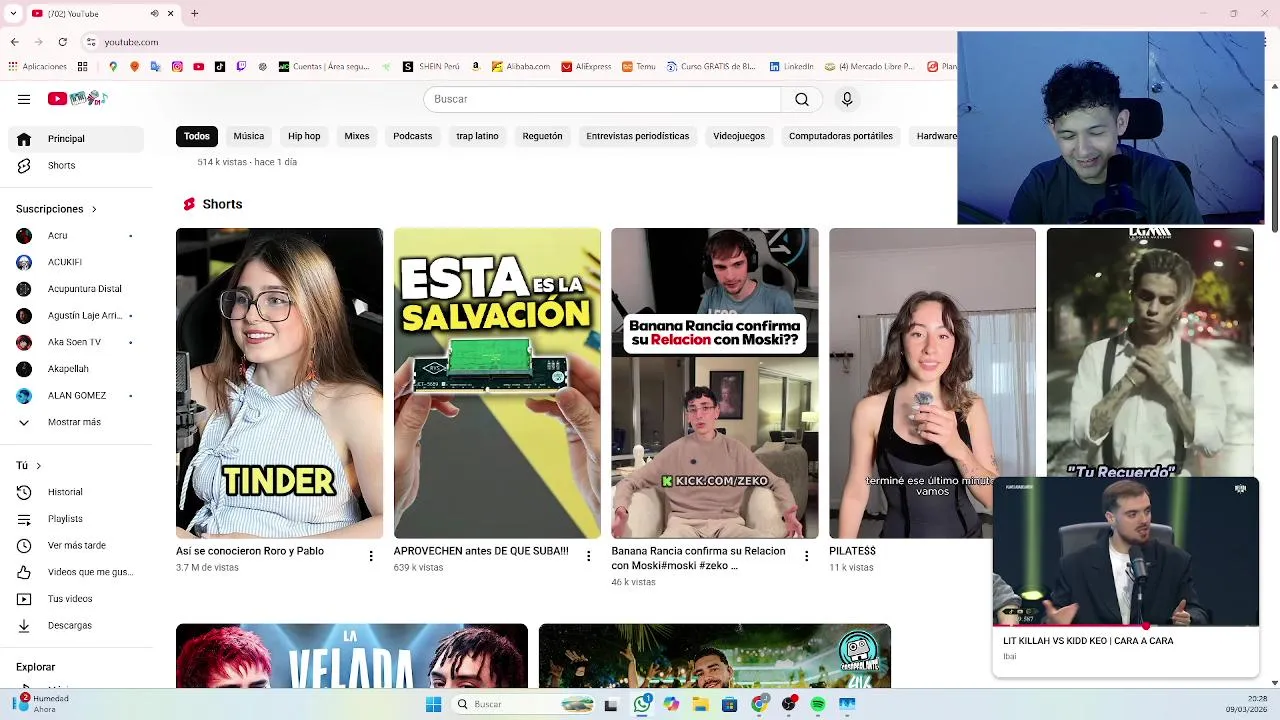Click the search magnifier button
Screen dimensions: 1280x720
(802, 99)
